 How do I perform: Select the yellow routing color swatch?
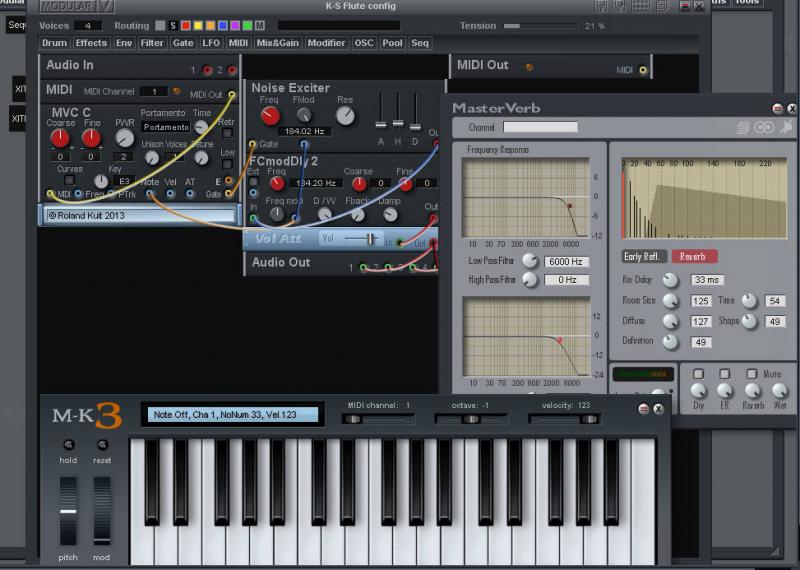tap(198, 26)
